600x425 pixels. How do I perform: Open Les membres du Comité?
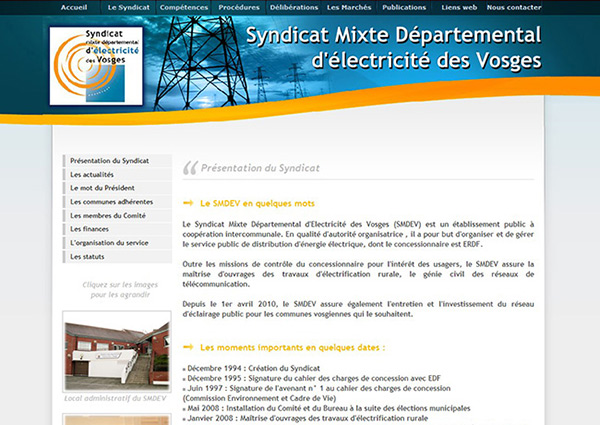(117, 215)
